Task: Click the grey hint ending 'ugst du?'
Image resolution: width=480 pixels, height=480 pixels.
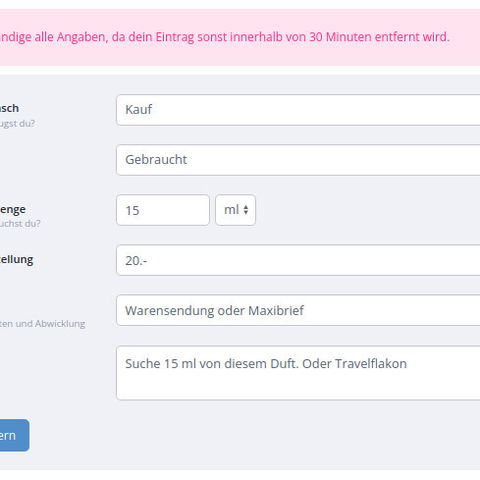Action: (17, 123)
